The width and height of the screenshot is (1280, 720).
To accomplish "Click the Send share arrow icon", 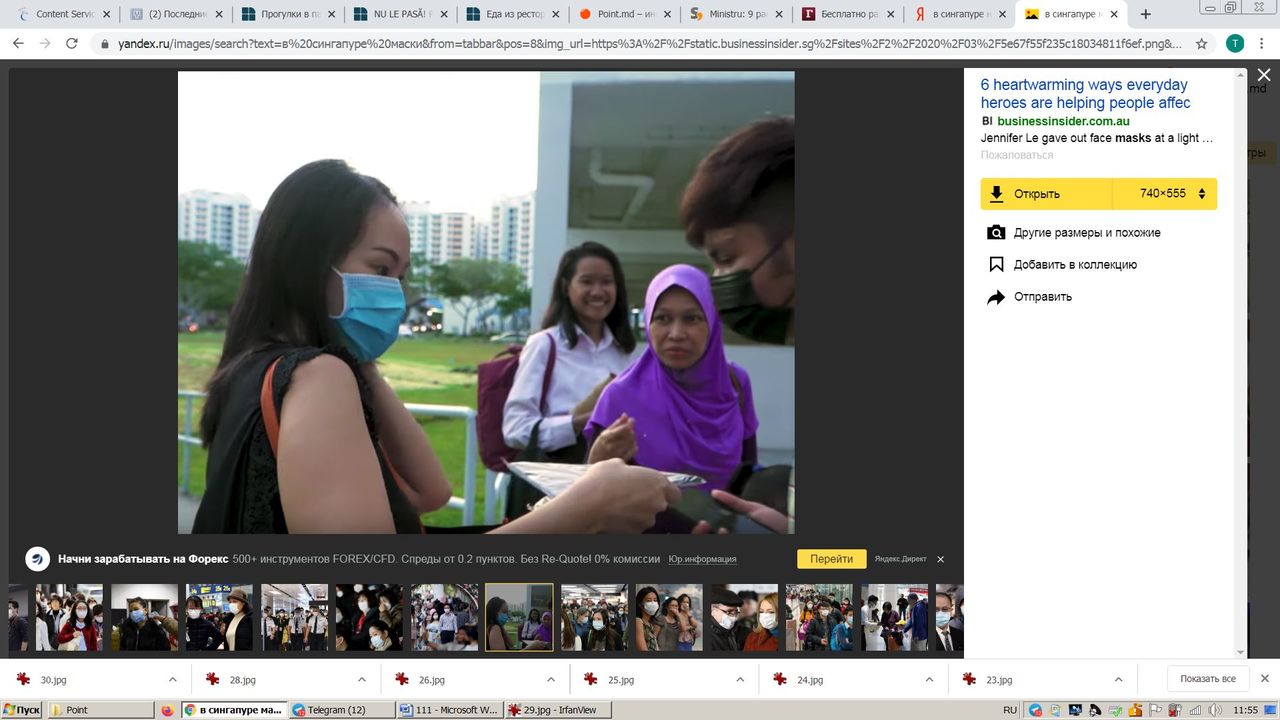I will 996,297.
